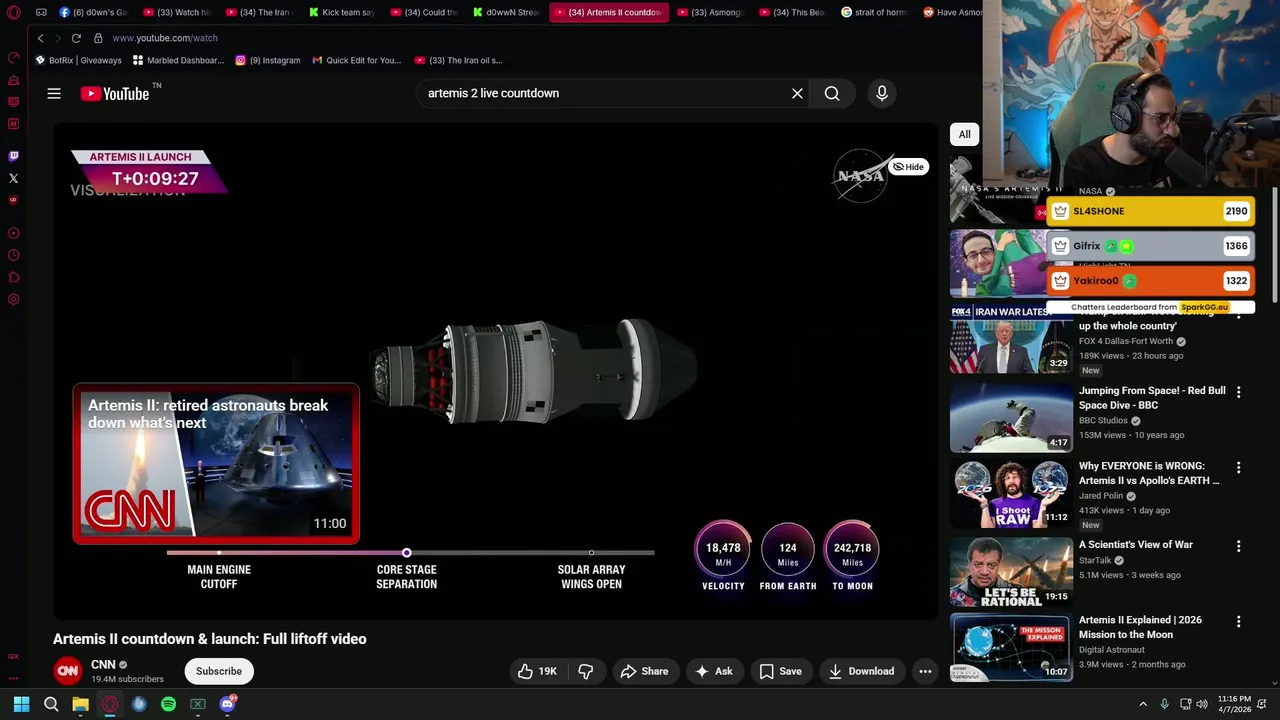Open suggested CNN 'retired astronauts' video card
The image size is (1280, 720).
(216, 464)
